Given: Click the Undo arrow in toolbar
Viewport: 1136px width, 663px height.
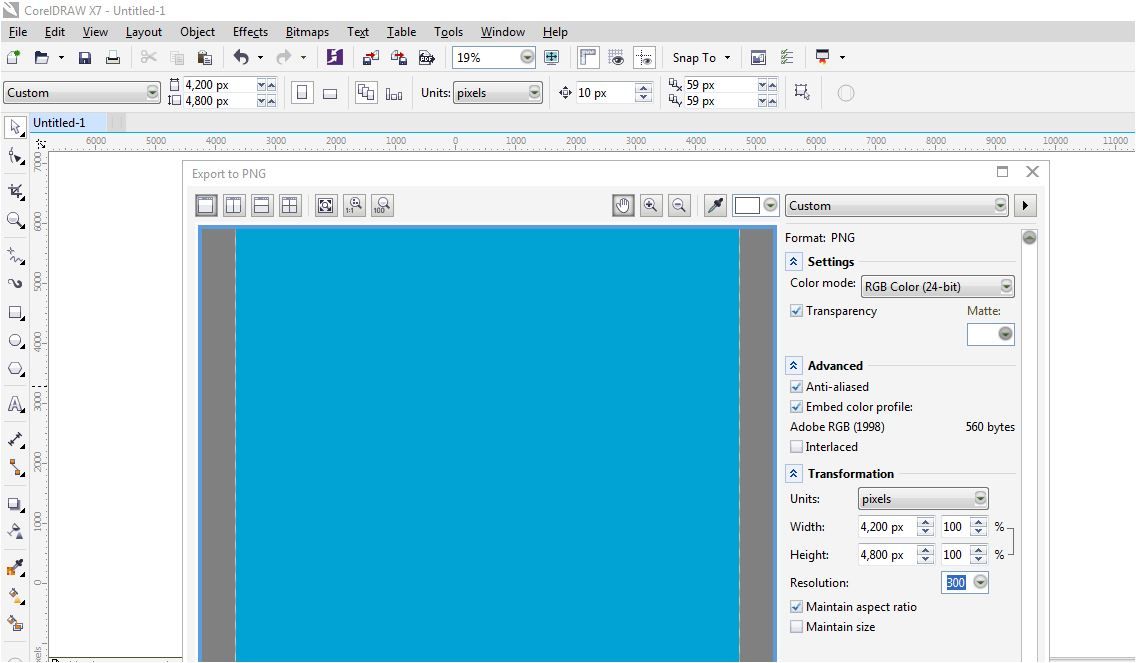Looking at the screenshot, I should 241,57.
